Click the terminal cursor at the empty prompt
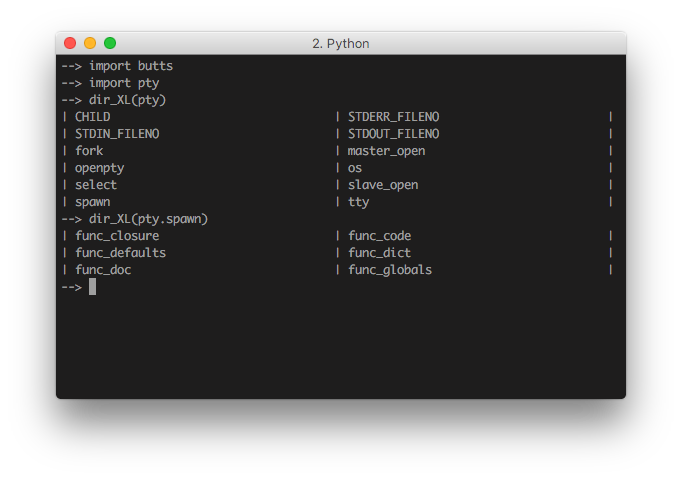This screenshot has height=479, width=682. (92, 287)
